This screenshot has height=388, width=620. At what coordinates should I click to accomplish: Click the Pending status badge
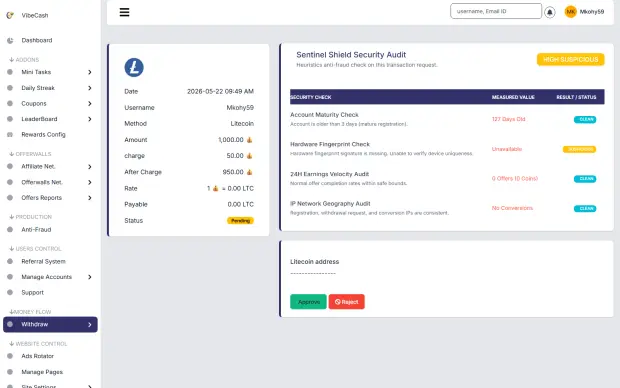[240, 221]
